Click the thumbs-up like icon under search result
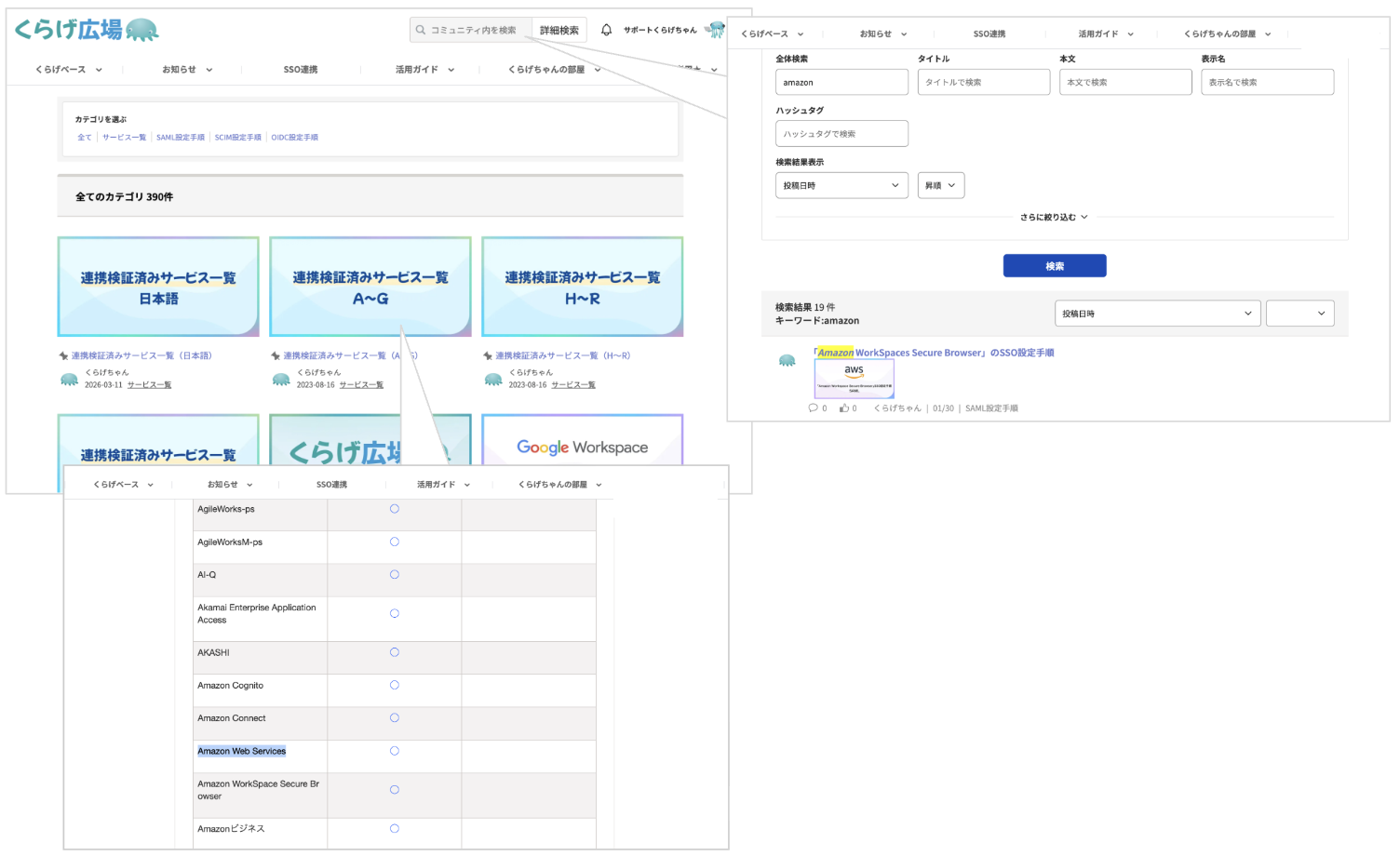Viewport: 1400px width, 856px height. pos(843,408)
